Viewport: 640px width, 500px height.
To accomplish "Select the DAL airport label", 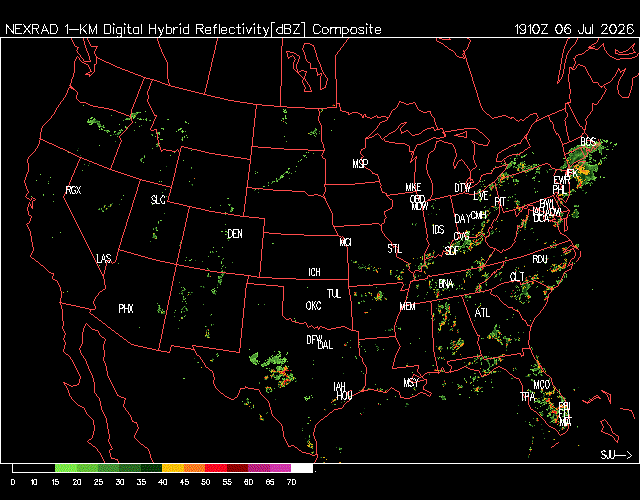I will [x=325, y=345].
